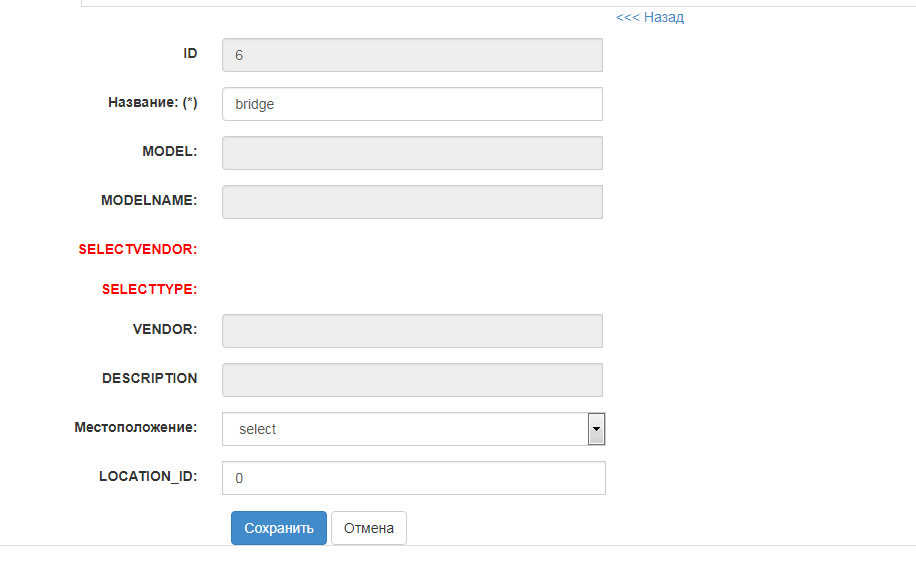Click the VENDOR input field
This screenshot has width=916, height=573.
pyautogui.click(x=412, y=331)
